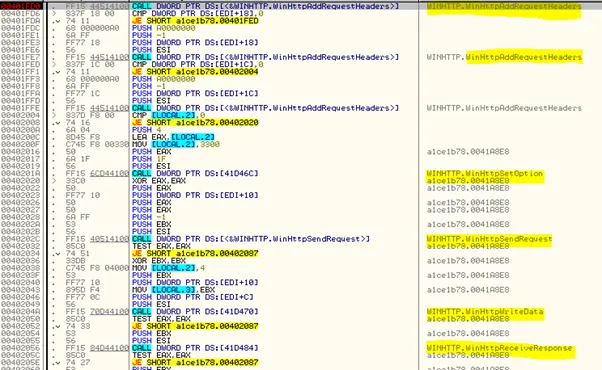Select the WINHTTP.WinHttpReceiveResponse comment
Screen dimensions: 602x370
(499, 348)
